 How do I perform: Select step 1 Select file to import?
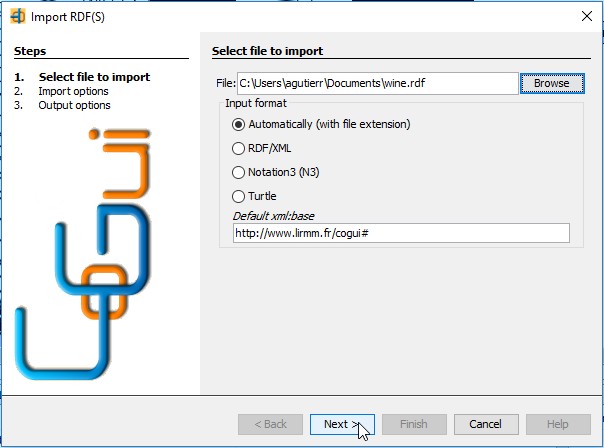point(94,77)
